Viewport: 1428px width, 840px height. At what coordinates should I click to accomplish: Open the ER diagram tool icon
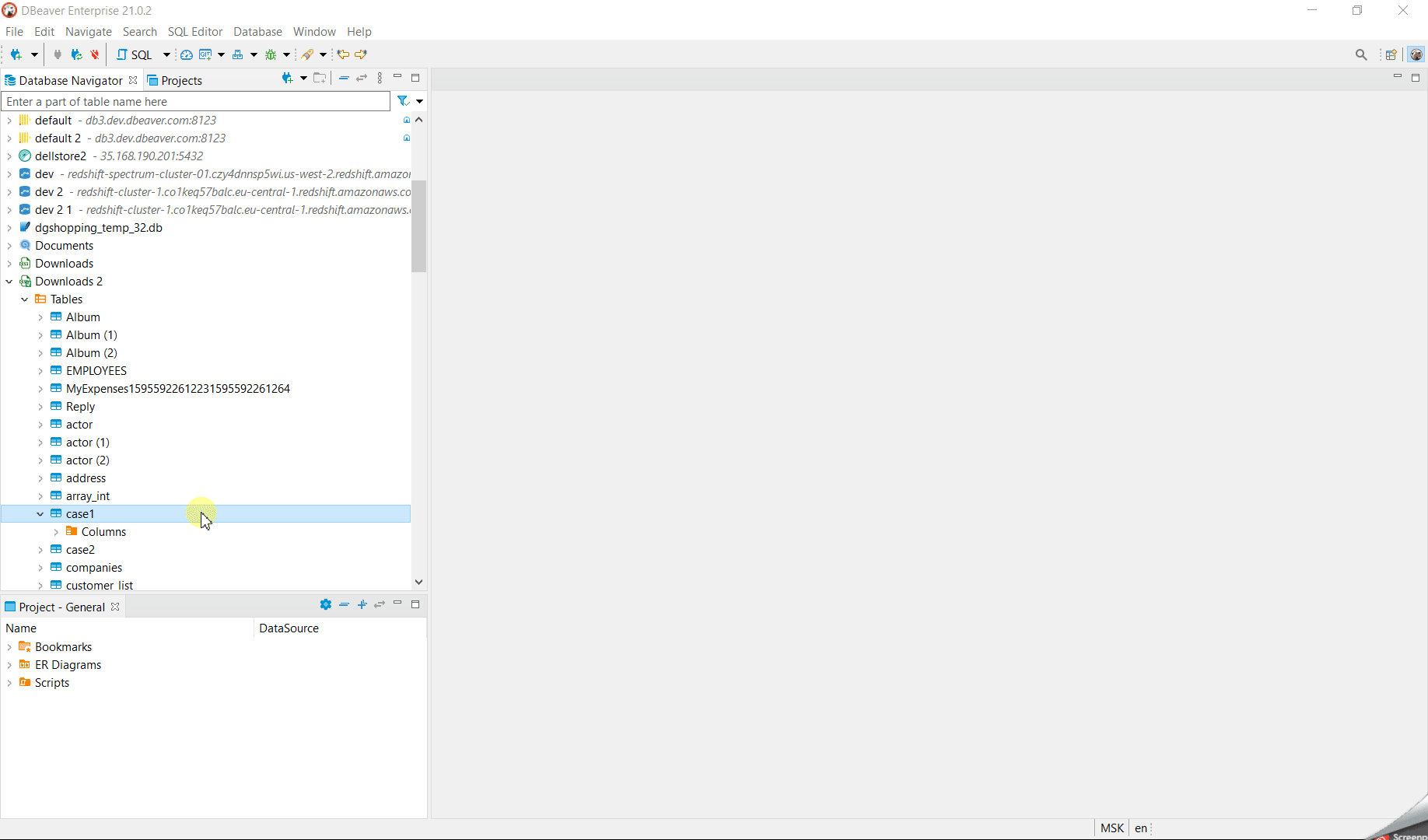[x=238, y=54]
